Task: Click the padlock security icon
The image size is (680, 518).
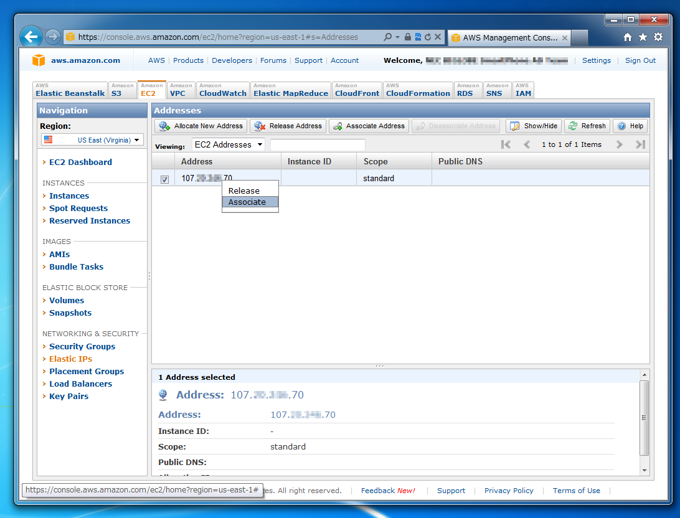Action: (407, 37)
